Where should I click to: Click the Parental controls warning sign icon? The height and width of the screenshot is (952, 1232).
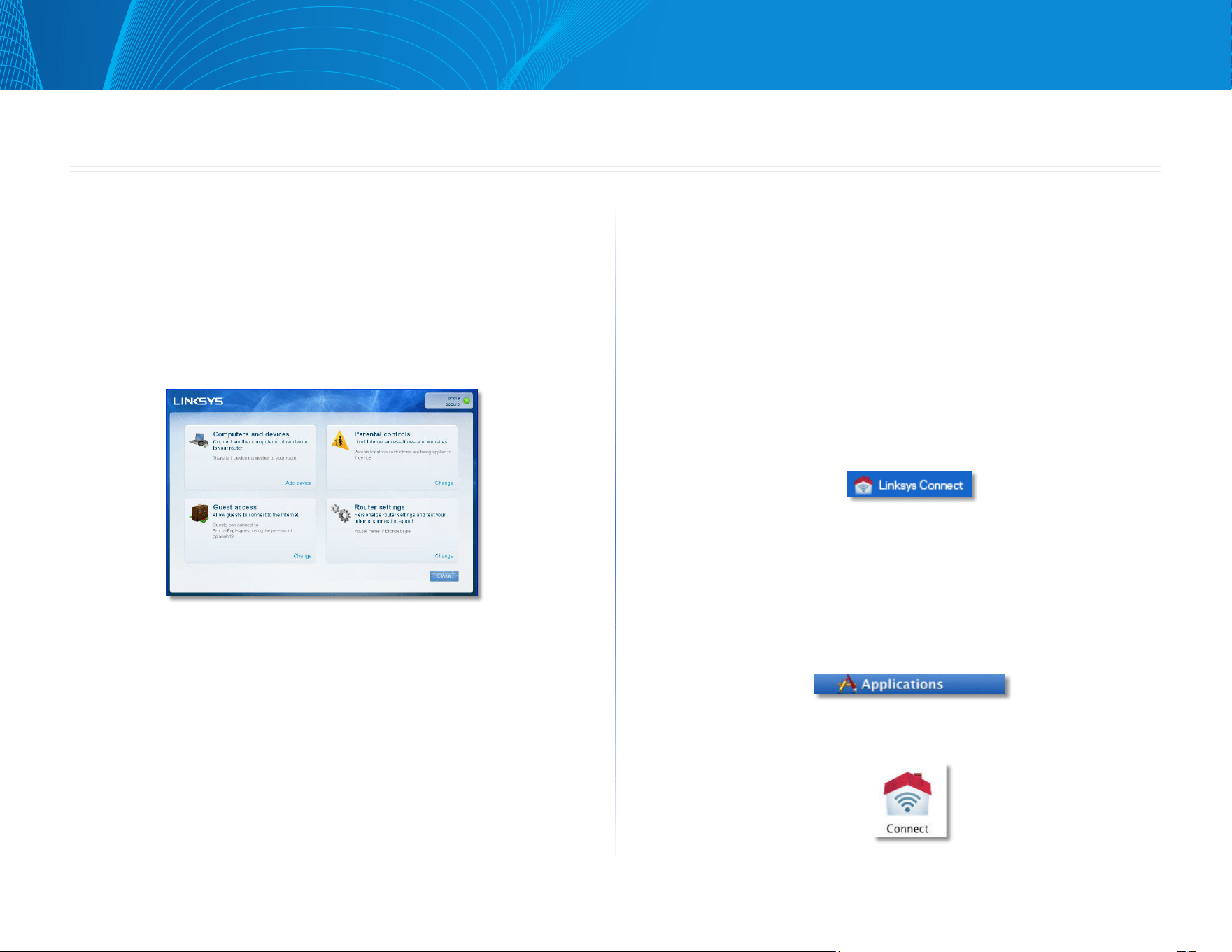pyautogui.click(x=340, y=440)
